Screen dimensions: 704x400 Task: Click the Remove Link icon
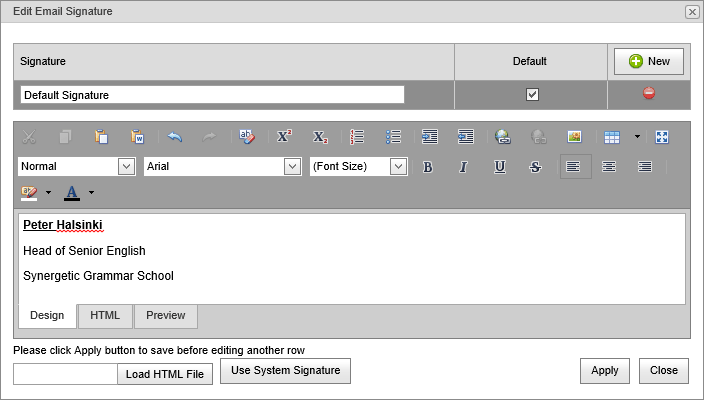[539, 136]
